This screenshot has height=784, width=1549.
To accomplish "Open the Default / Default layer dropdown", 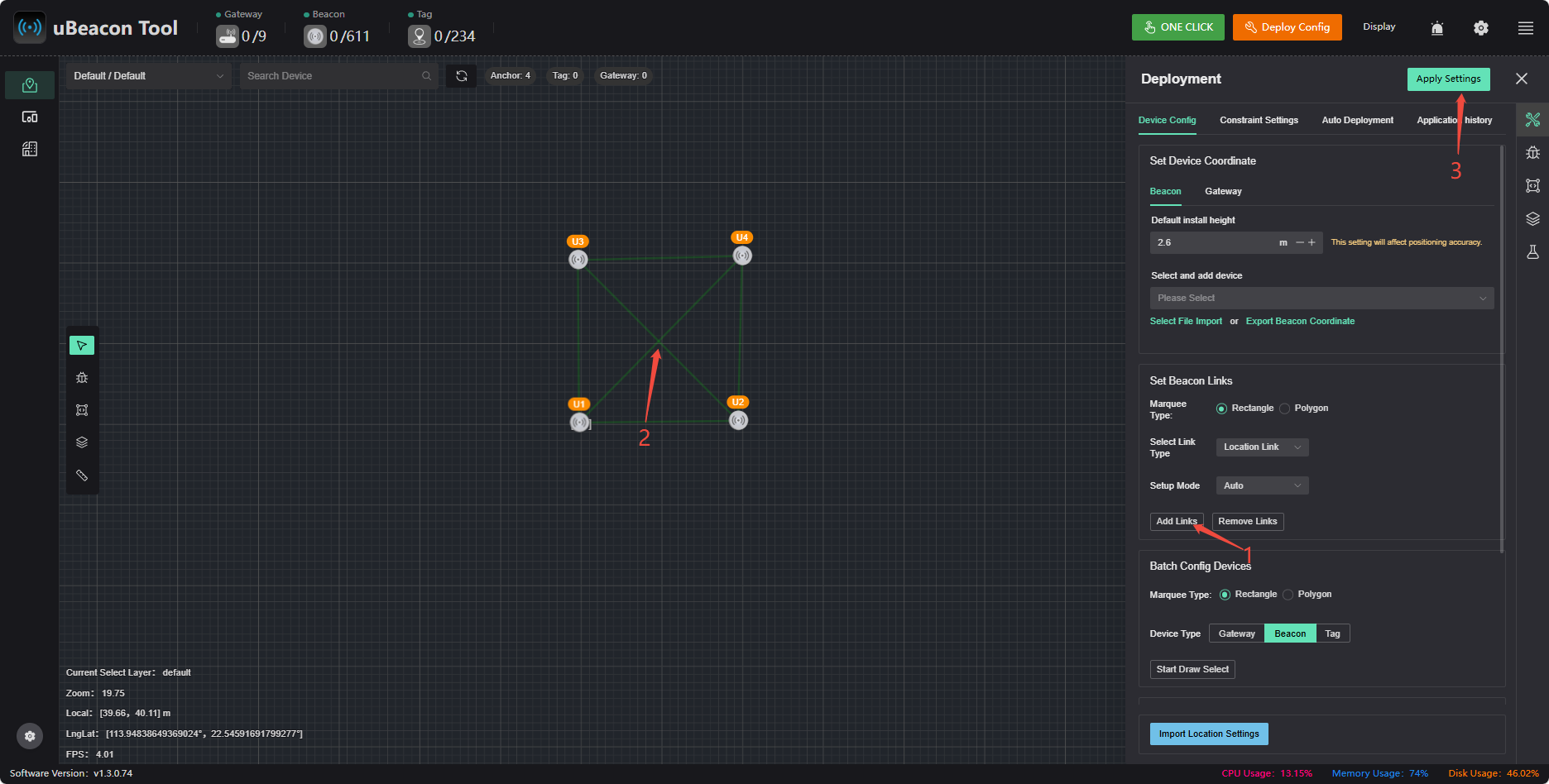I will tap(148, 76).
